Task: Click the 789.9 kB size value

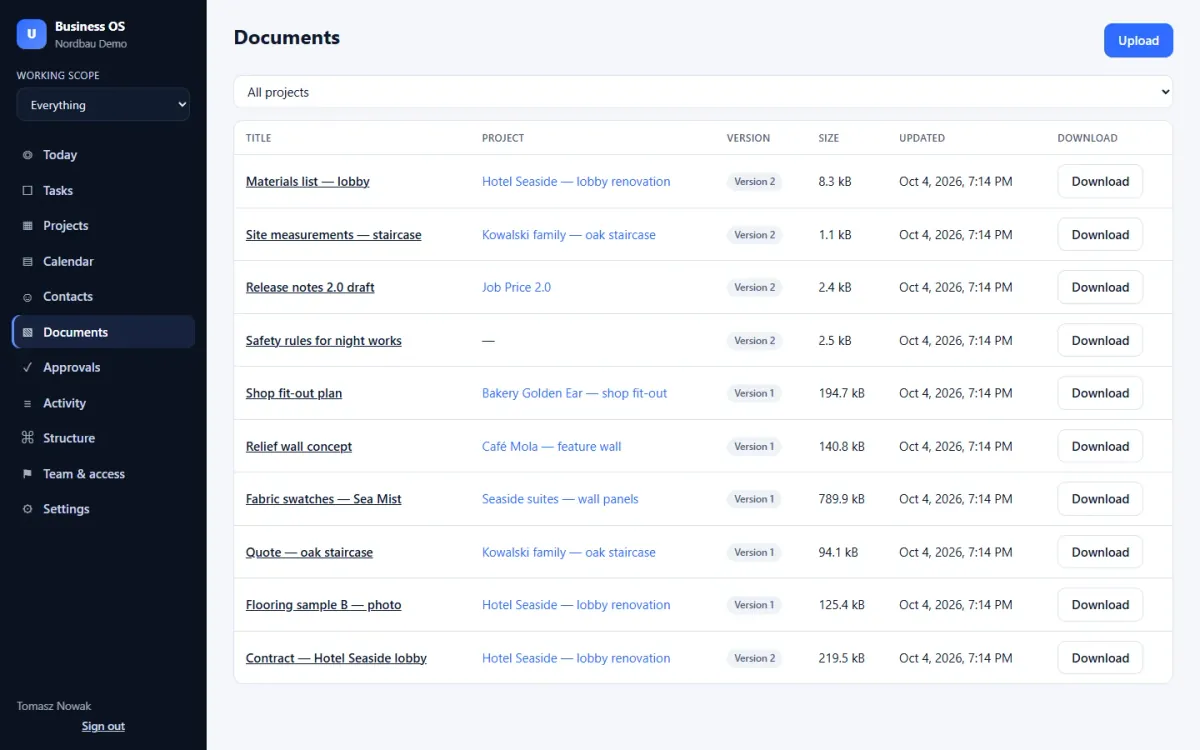Action: [841, 499]
